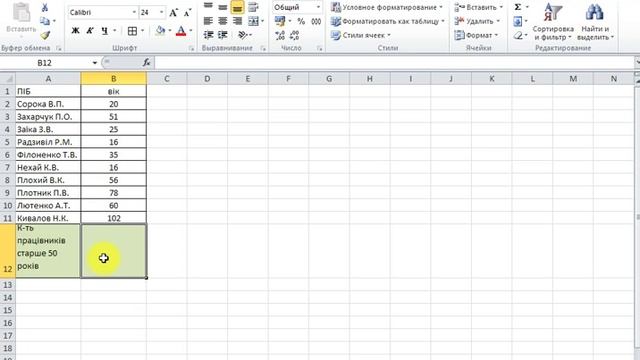
Task: Click the Fill down arrow icon
Action: pos(518,21)
